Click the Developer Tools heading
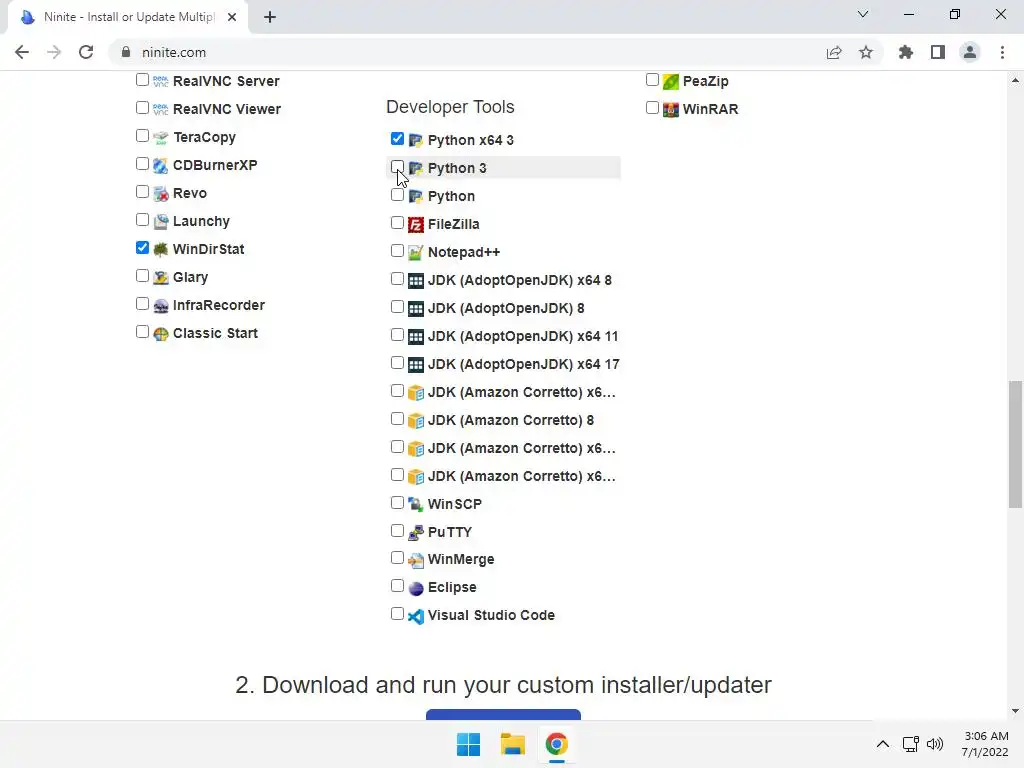 [450, 106]
